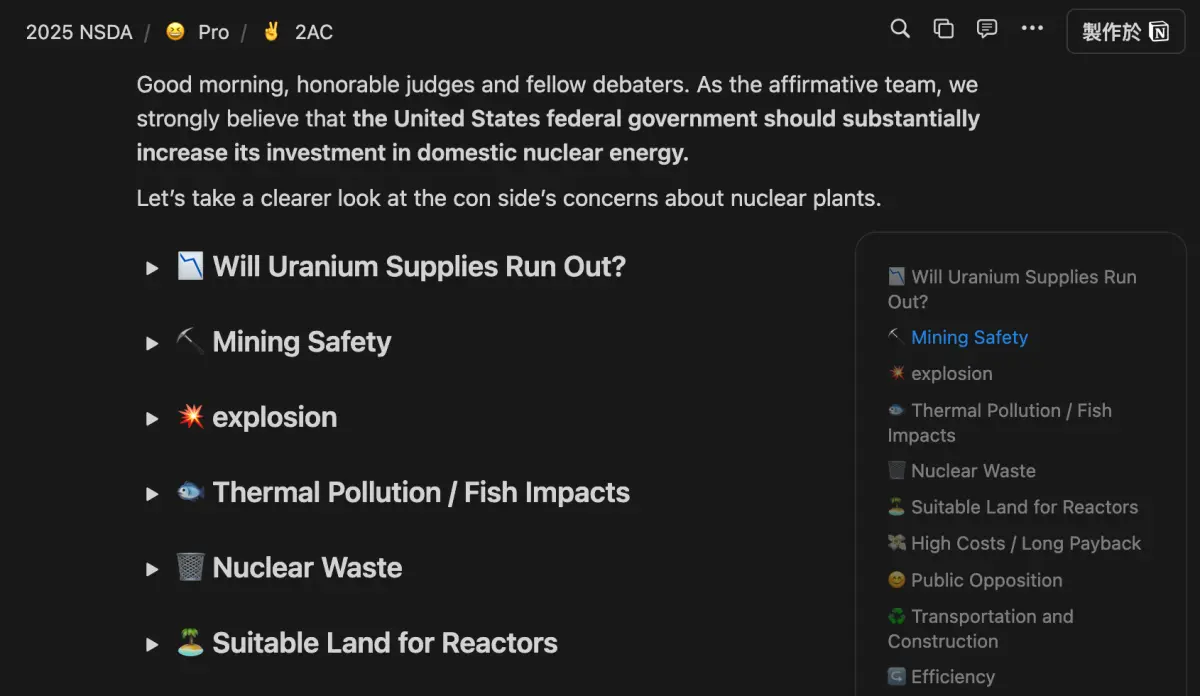Click the victory hand emoji beside 2AC
This screenshot has width=1200, height=696.
271,32
